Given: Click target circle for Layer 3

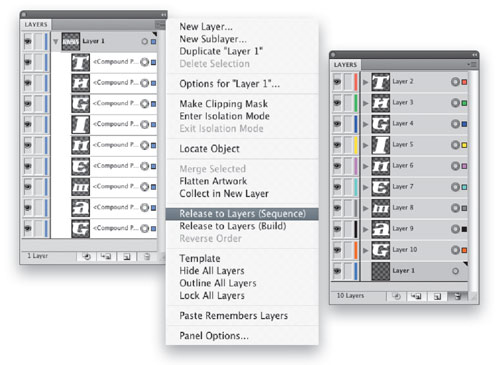Looking at the screenshot, I should tap(455, 103).
